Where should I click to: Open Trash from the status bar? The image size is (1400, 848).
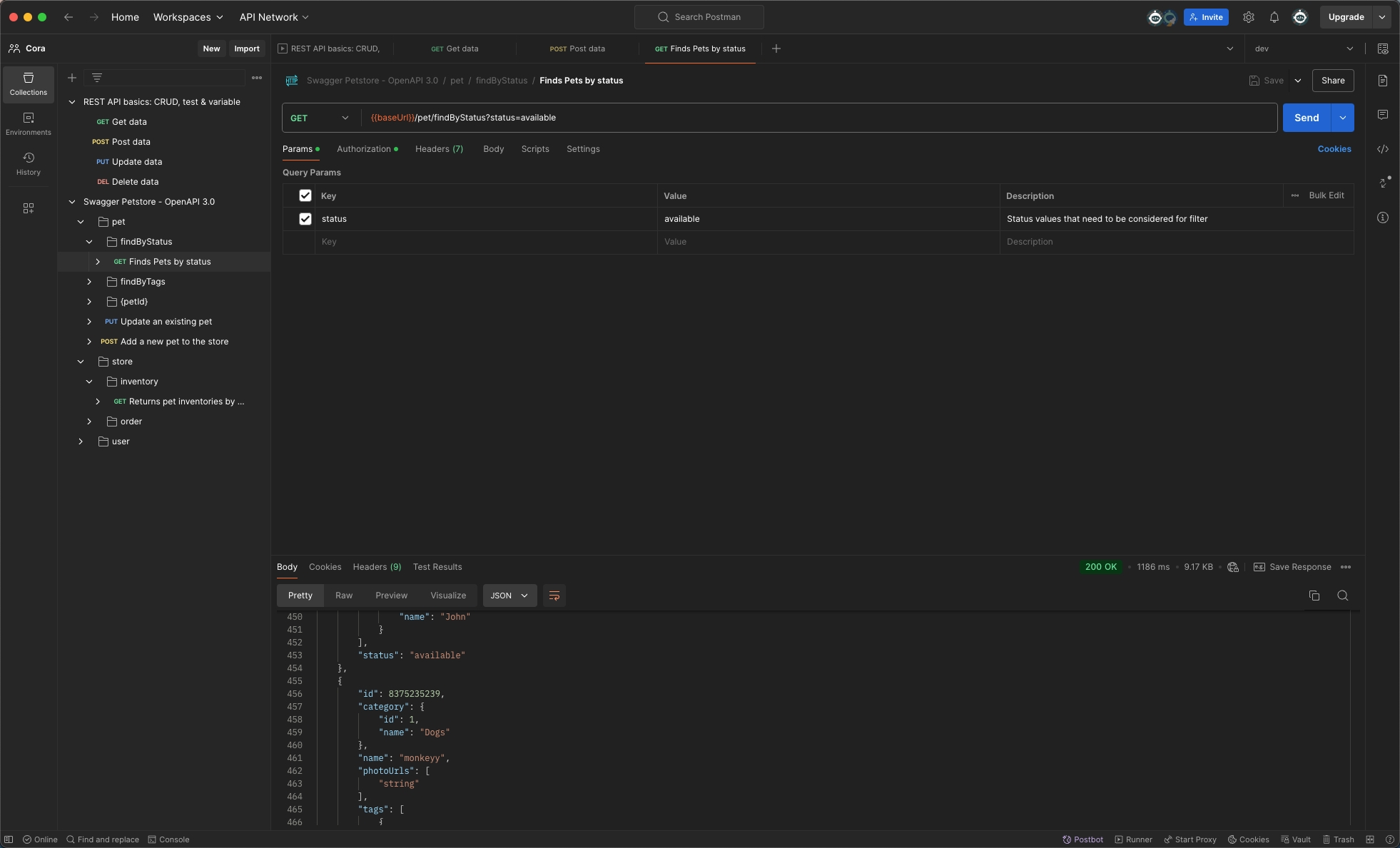(x=1338, y=839)
